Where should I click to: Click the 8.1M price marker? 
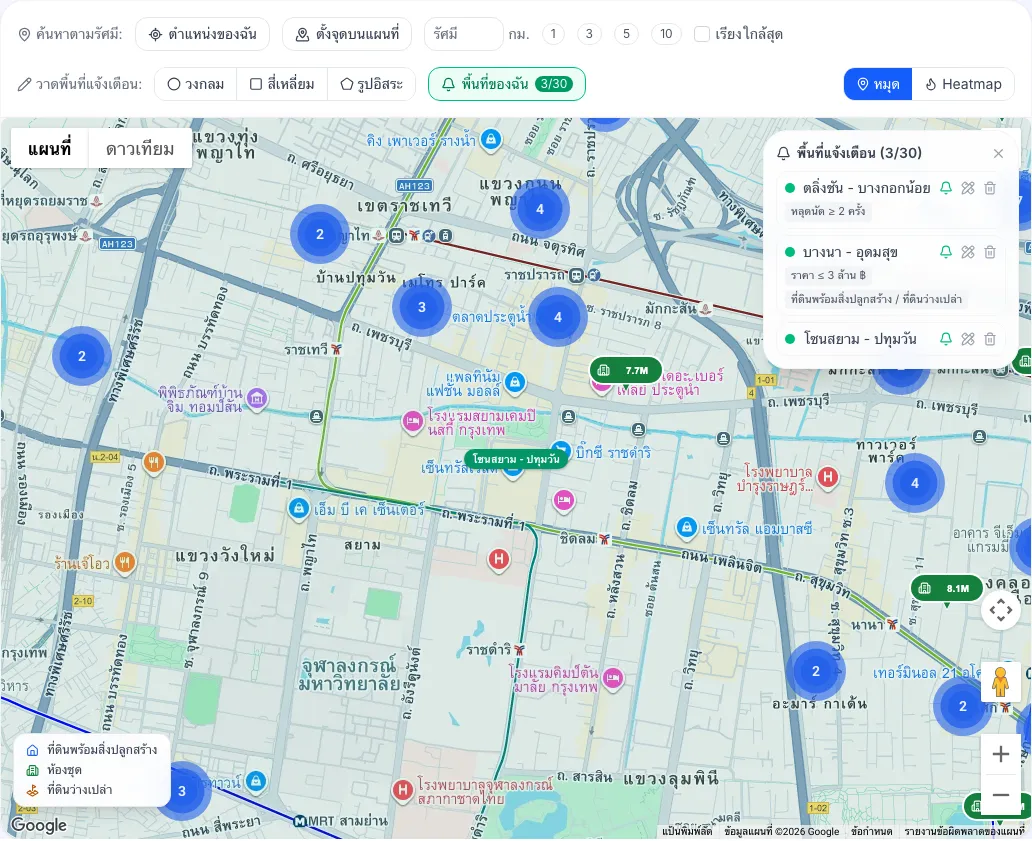click(x=946, y=588)
